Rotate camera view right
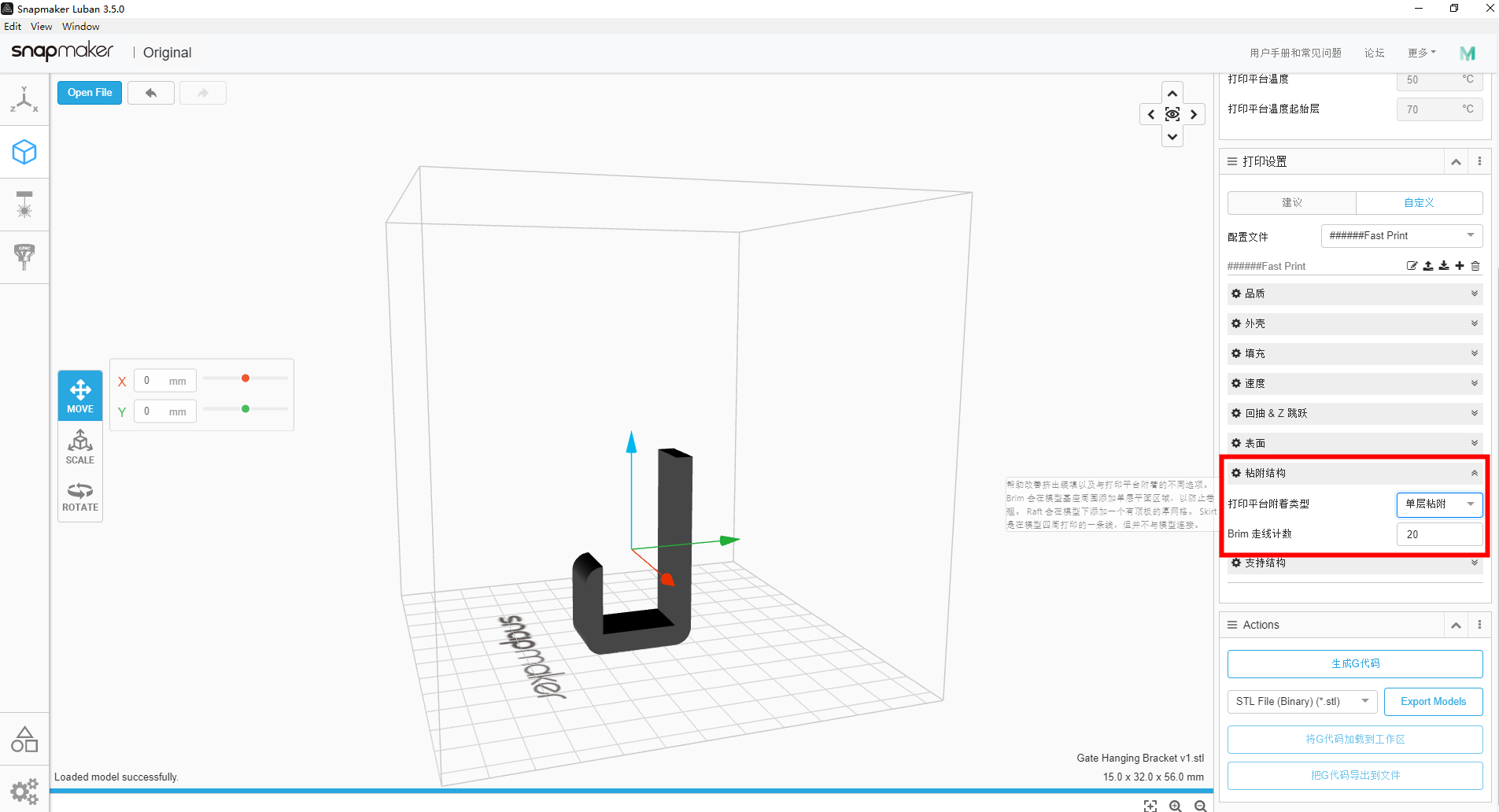This screenshot has width=1499, height=812. click(1194, 114)
